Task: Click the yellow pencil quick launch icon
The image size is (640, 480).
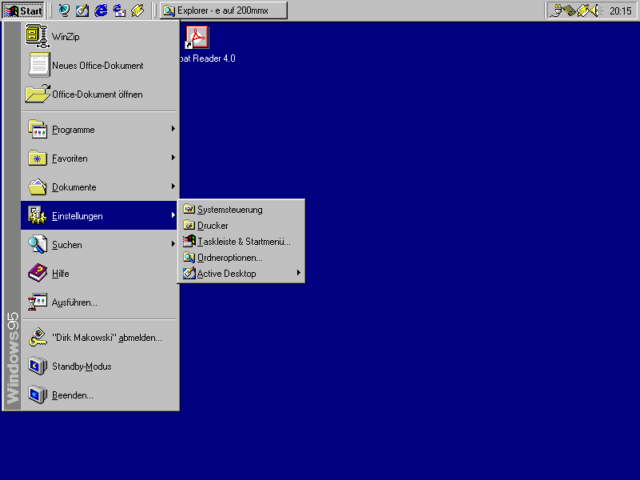Action: 137,10
